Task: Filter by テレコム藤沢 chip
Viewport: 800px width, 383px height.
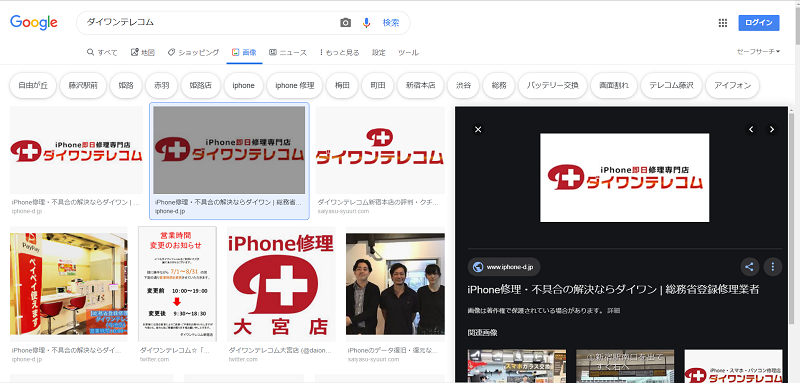Action: point(671,86)
